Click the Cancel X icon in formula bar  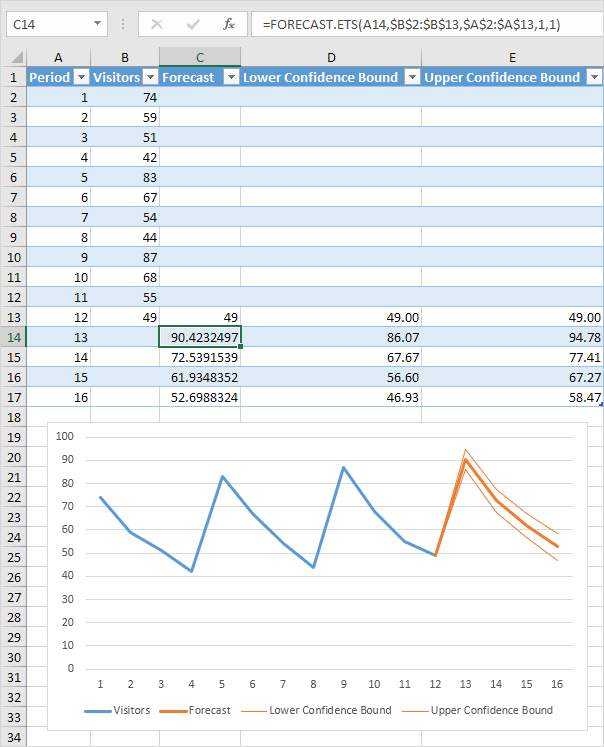point(157,22)
